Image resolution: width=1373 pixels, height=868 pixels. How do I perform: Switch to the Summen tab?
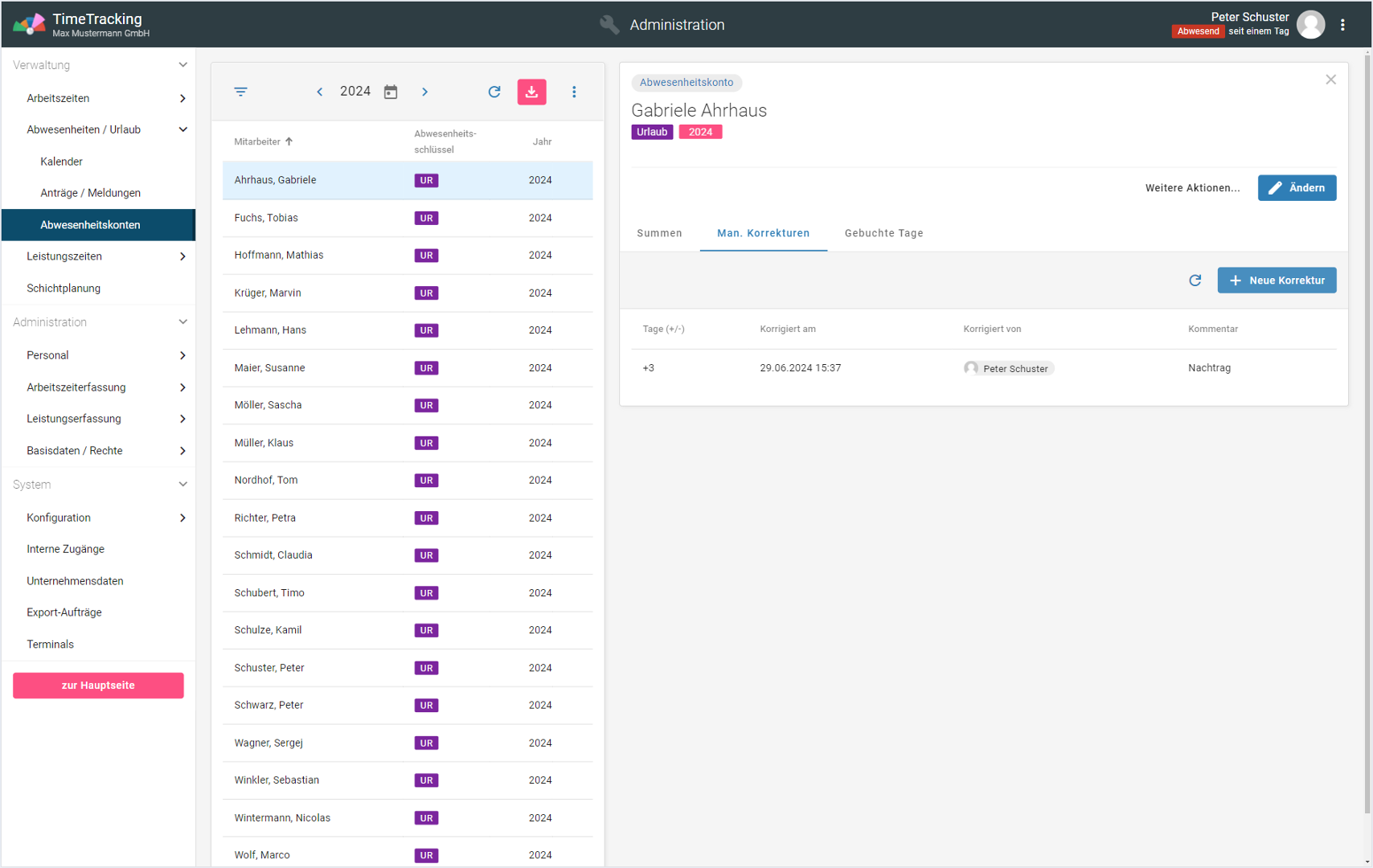tap(659, 233)
